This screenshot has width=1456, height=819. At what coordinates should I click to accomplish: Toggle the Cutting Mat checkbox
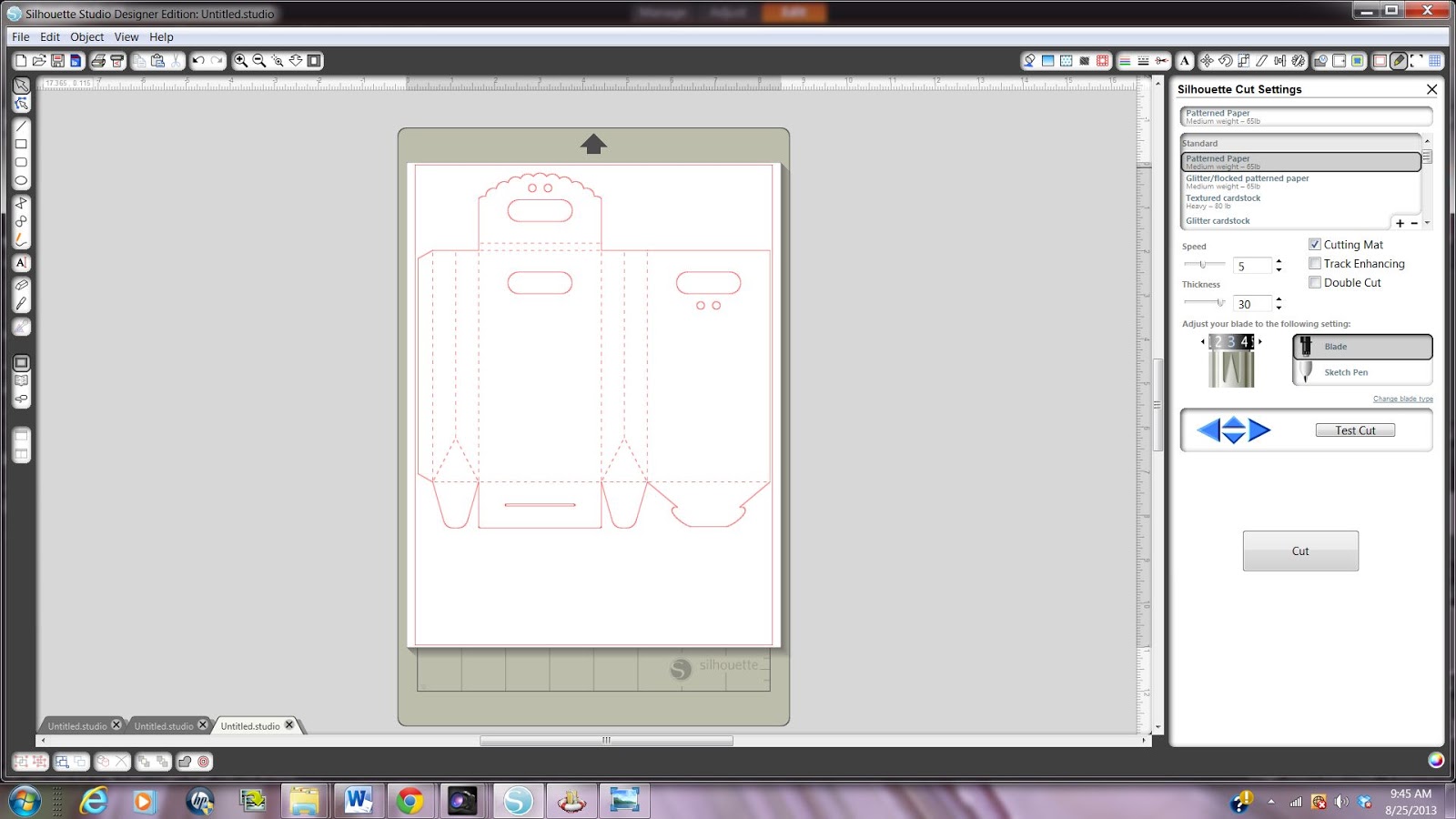pyautogui.click(x=1314, y=244)
